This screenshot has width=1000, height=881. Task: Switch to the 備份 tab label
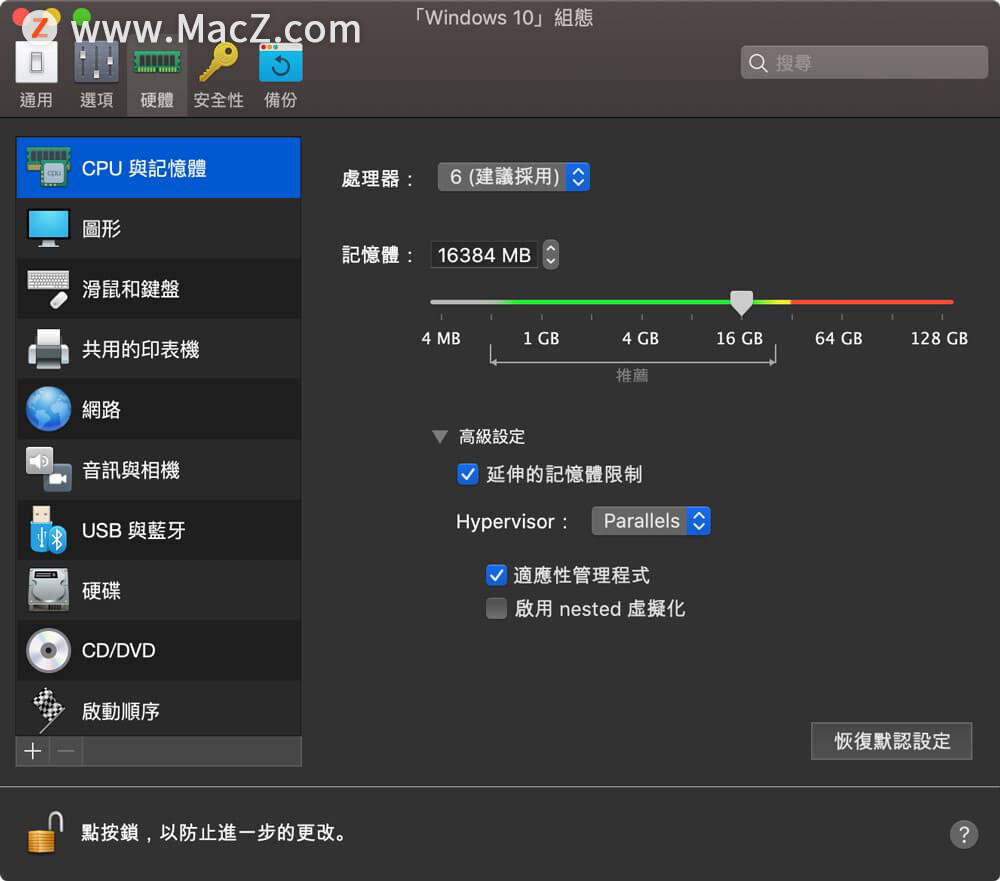point(281,100)
